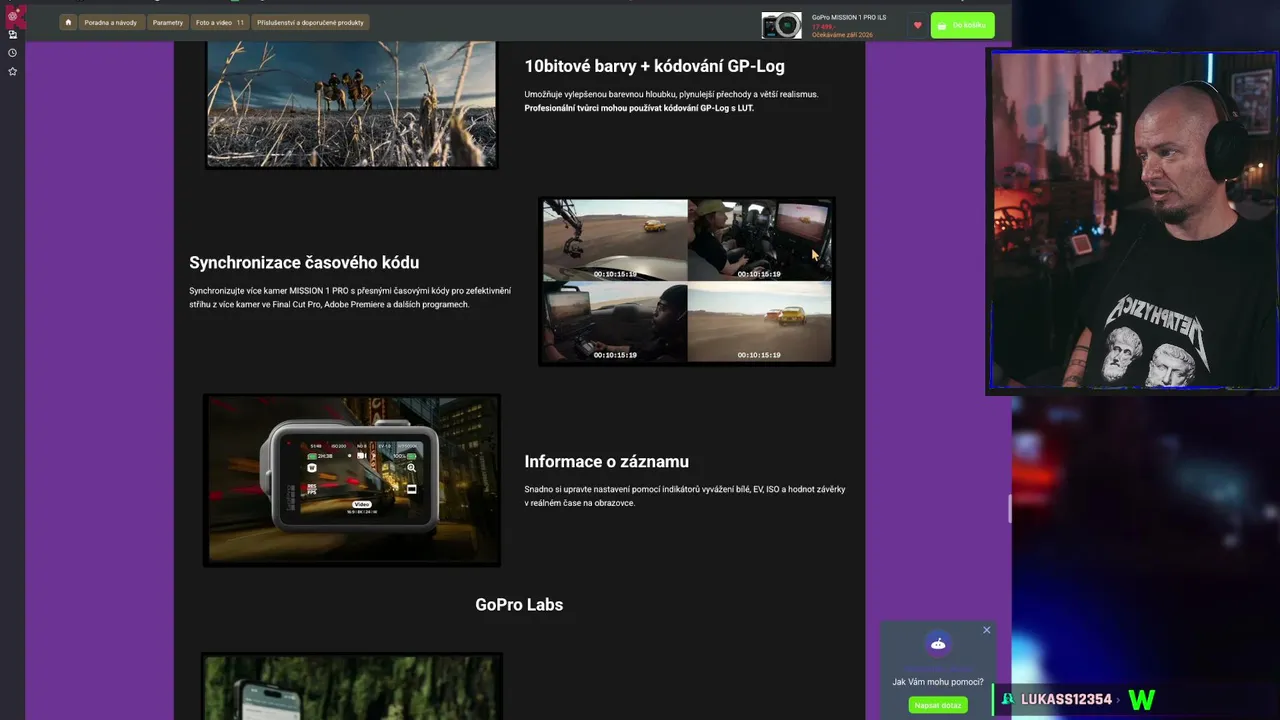Click the LUKASS12354 username in stream overlay
The width and height of the screenshot is (1280, 720).
pos(1066,700)
